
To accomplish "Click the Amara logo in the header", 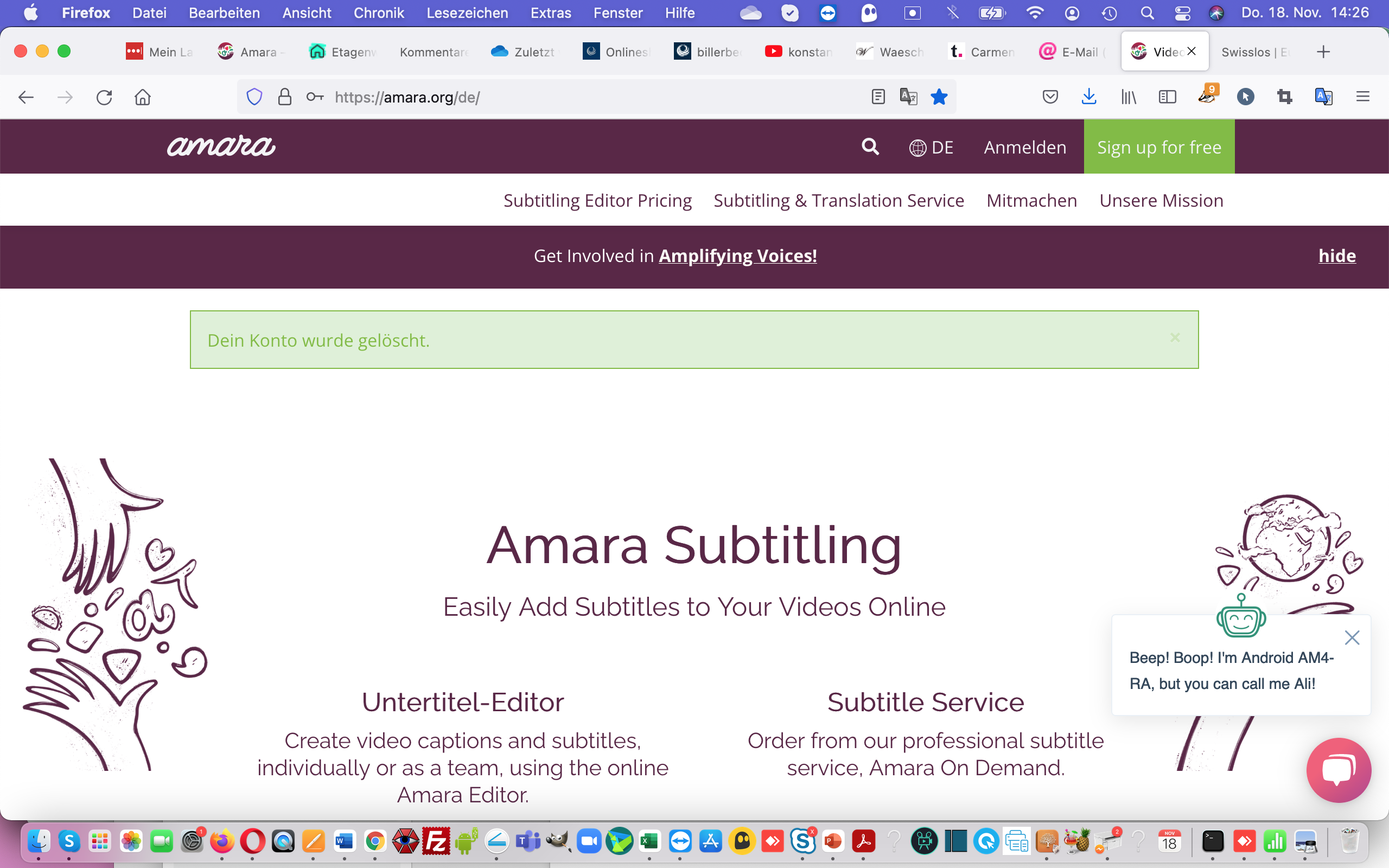I will [x=221, y=146].
